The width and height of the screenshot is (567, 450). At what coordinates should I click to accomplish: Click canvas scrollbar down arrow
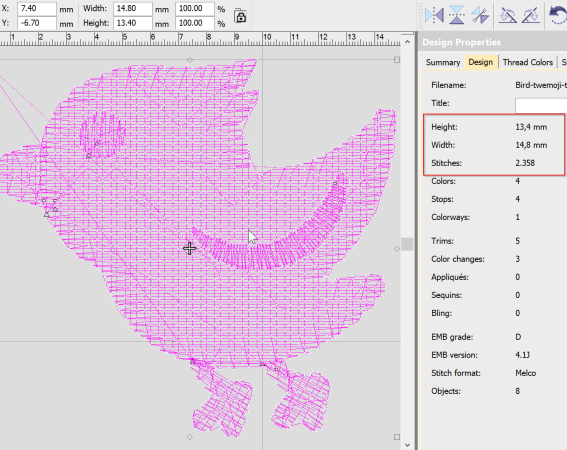coord(408,445)
